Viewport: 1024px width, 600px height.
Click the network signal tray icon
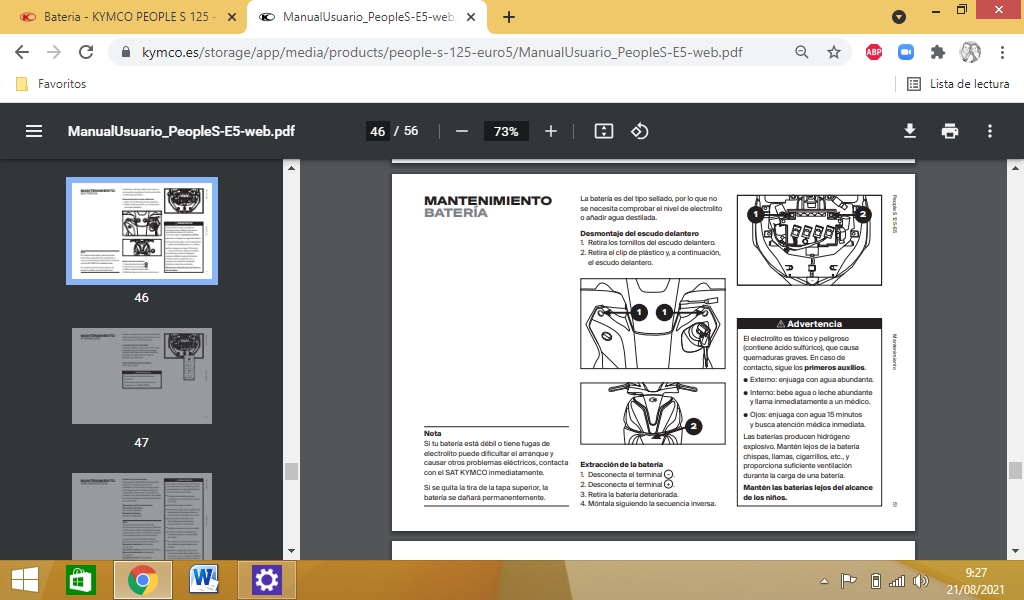(898, 580)
